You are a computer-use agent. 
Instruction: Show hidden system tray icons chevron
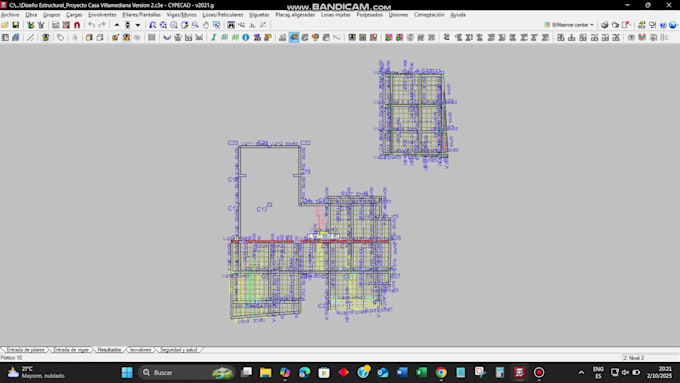tap(581, 373)
